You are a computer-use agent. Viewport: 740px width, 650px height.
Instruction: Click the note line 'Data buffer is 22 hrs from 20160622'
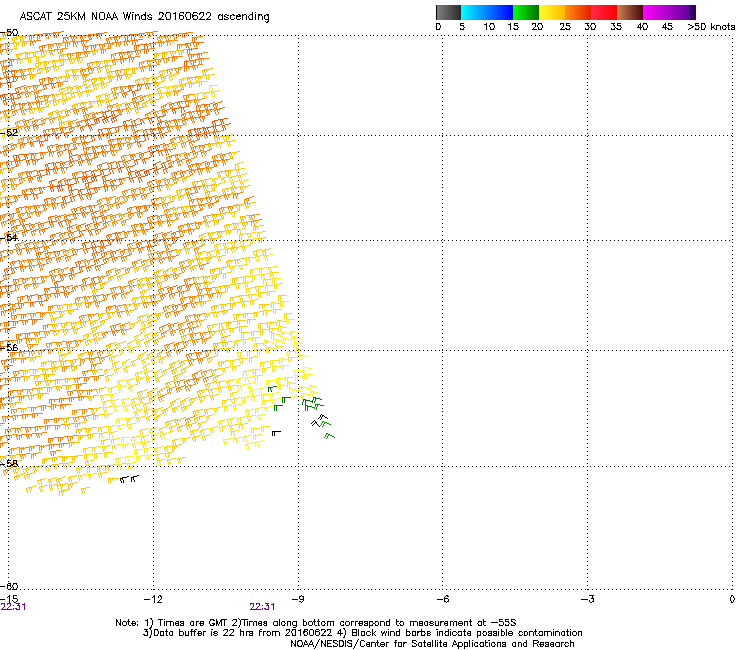pos(243,633)
